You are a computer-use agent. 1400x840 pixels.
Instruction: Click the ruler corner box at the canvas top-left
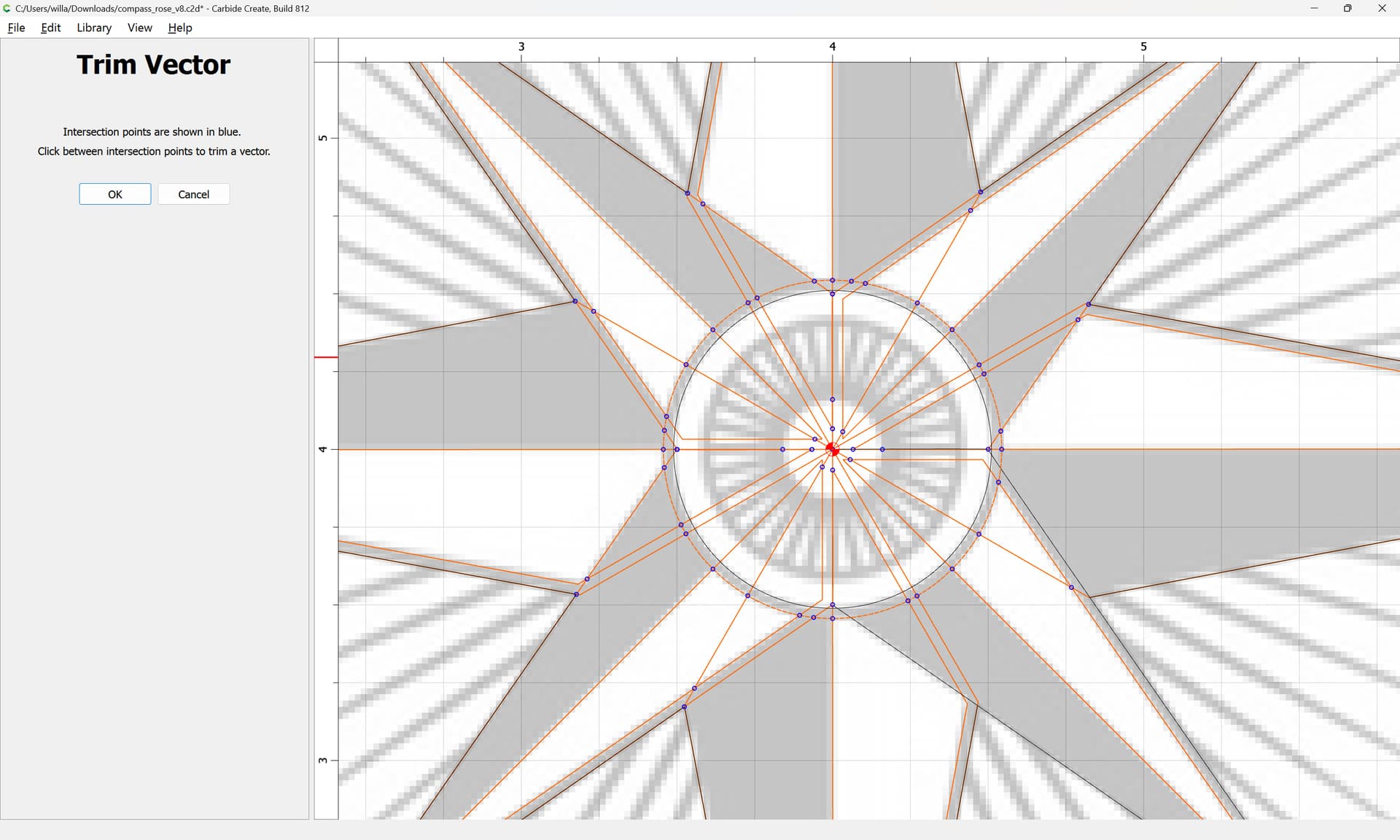(326, 50)
